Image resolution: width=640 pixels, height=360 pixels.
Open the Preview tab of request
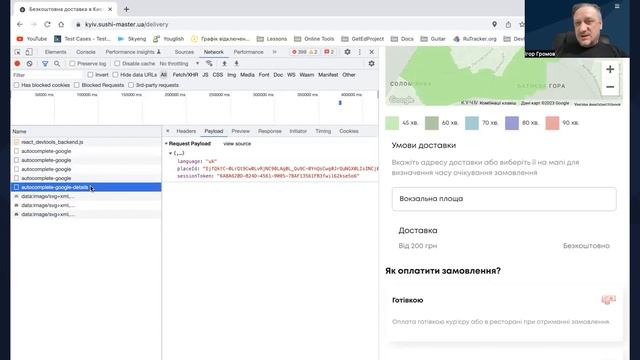(x=240, y=131)
